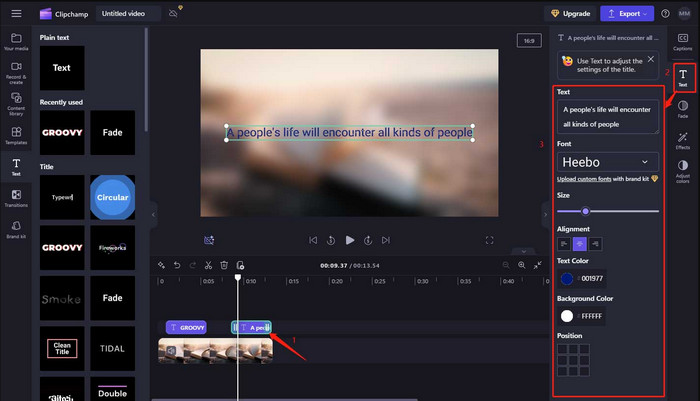
Task: Rewind five seconds
Action: pos(331,240)
